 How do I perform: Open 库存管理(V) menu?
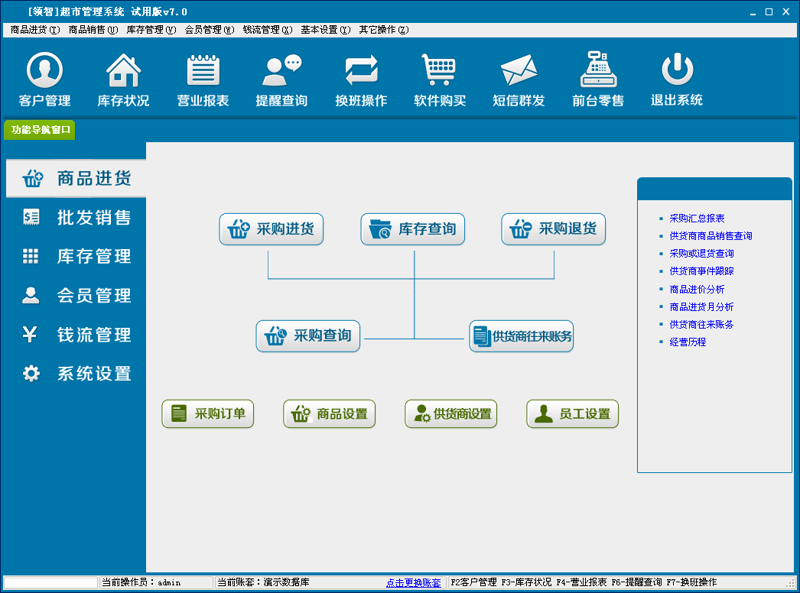pos(152,30)
